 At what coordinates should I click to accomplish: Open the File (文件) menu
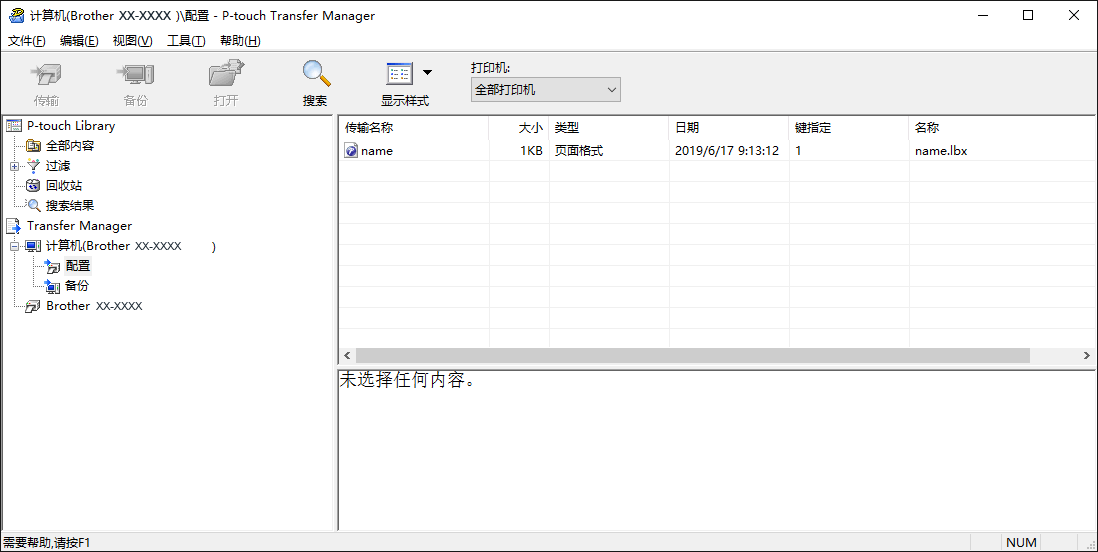(27, 41)
